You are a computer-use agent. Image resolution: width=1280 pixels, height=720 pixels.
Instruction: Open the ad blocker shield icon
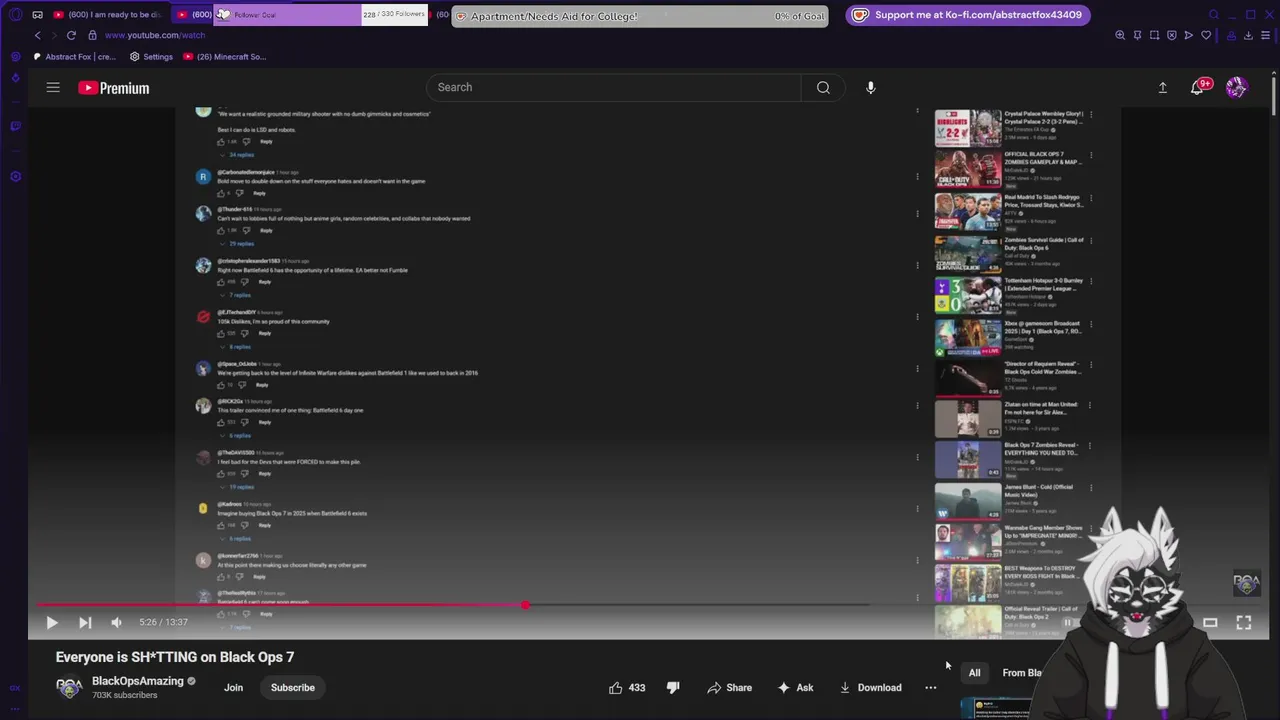1171,35
